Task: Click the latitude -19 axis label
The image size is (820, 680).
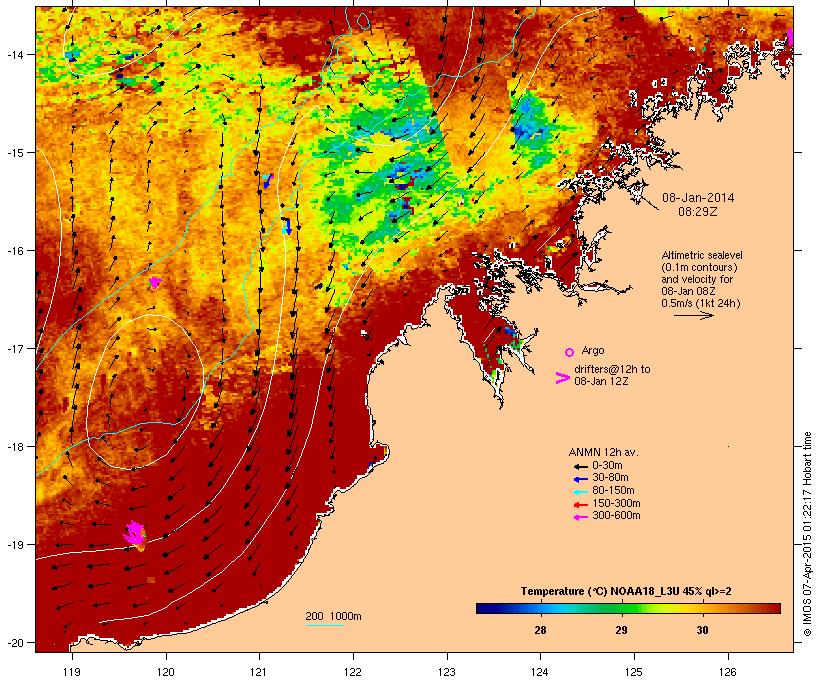Action: point(14,545)
